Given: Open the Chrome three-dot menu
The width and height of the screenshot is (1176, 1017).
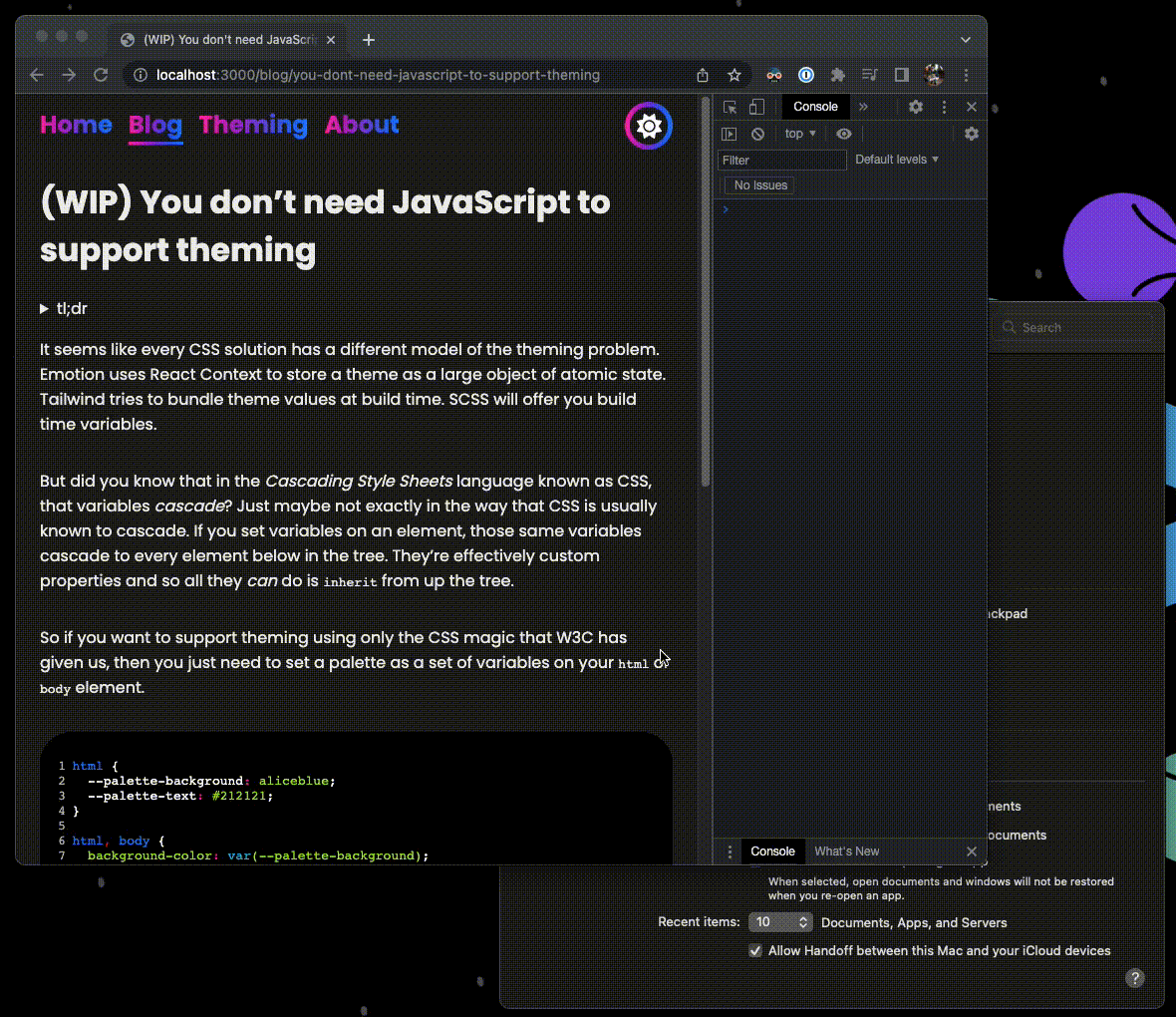Looking at the screenshot, I should [x=966, y=75].
